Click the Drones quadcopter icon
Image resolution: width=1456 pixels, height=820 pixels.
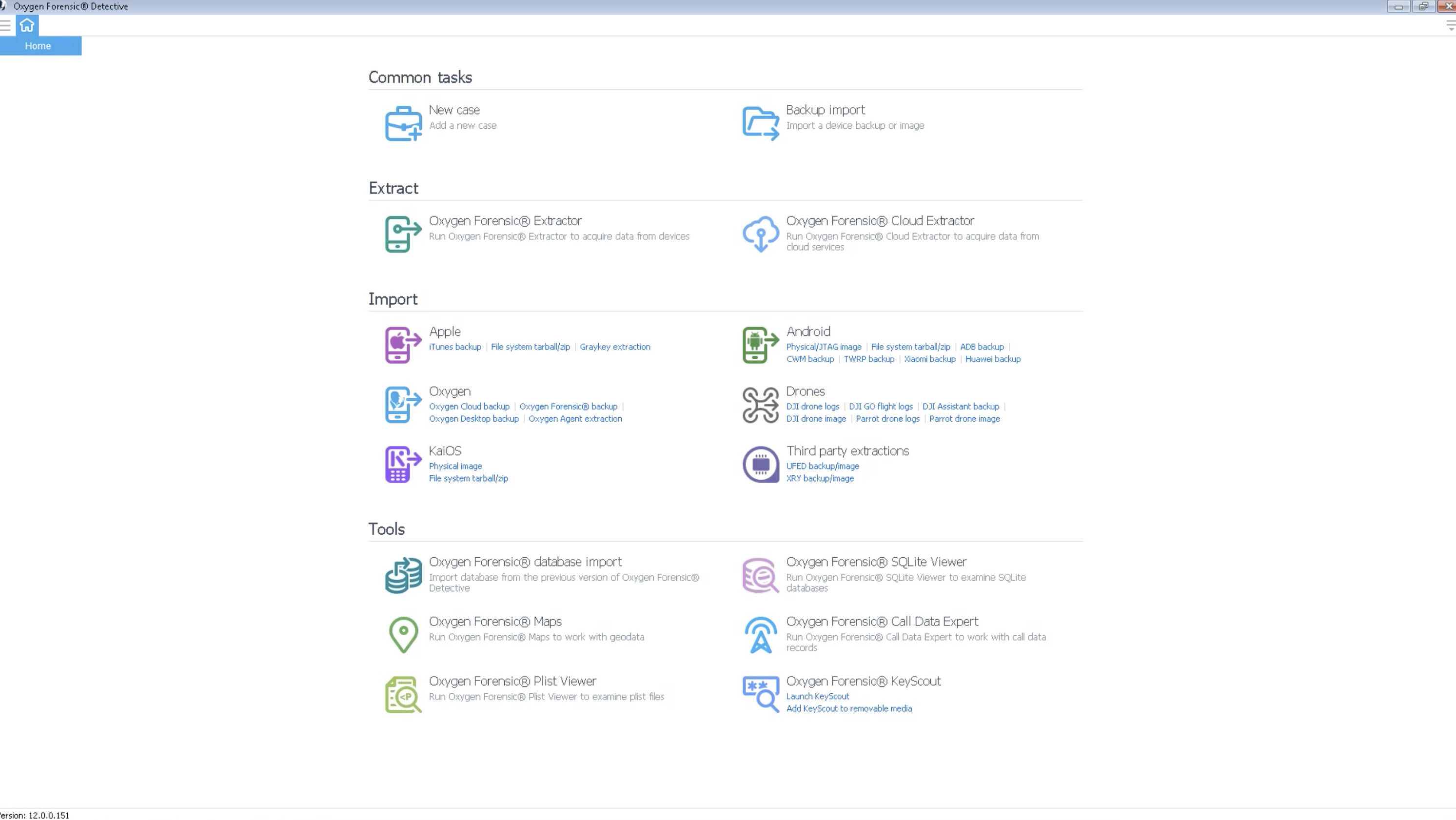pos(760,405)
